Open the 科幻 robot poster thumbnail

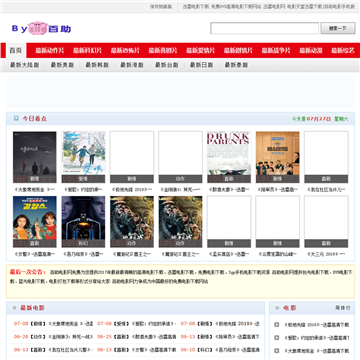(x=83, y=222)
